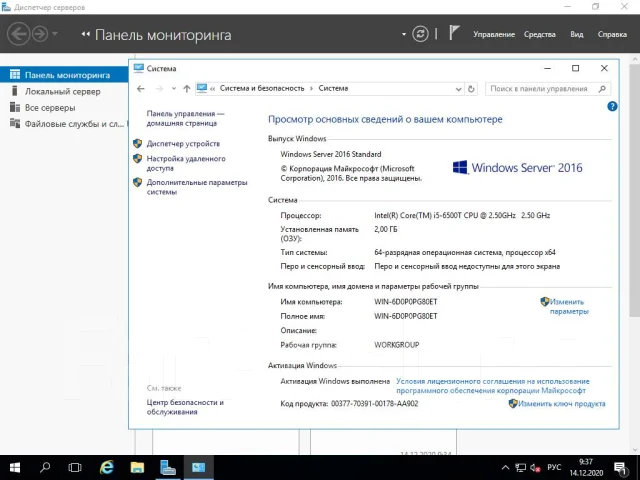Open the Windows Start menu
Viewport: 640px width, 480px height.
15,467
